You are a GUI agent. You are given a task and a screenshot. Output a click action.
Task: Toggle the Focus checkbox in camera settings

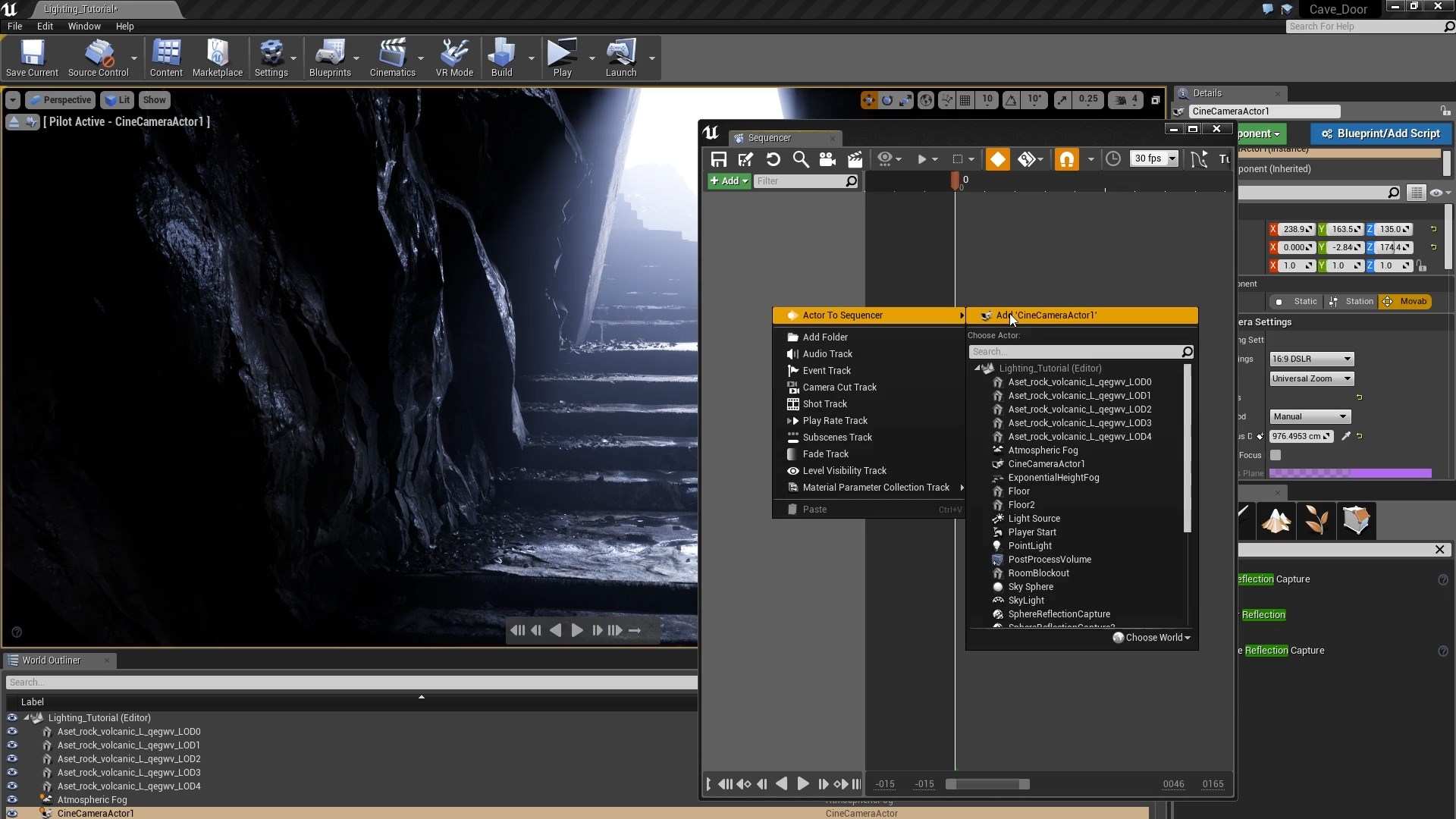[1276, 455]
